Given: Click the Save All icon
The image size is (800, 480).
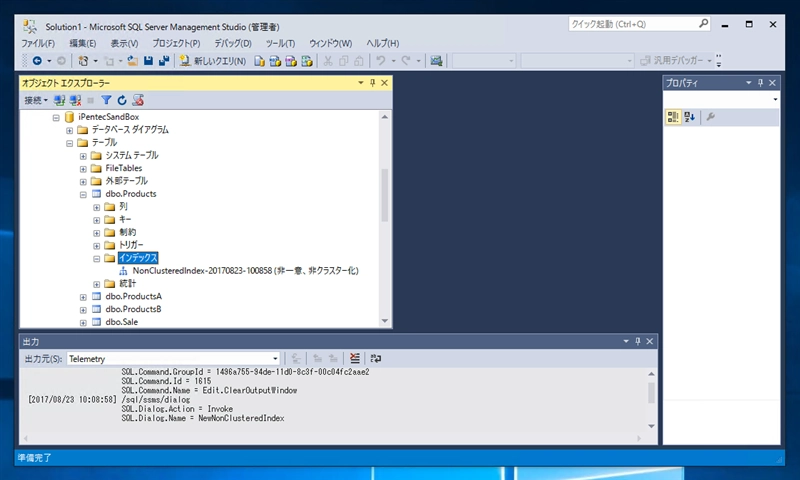Looking at the screenshot, I should coord(164,61).
